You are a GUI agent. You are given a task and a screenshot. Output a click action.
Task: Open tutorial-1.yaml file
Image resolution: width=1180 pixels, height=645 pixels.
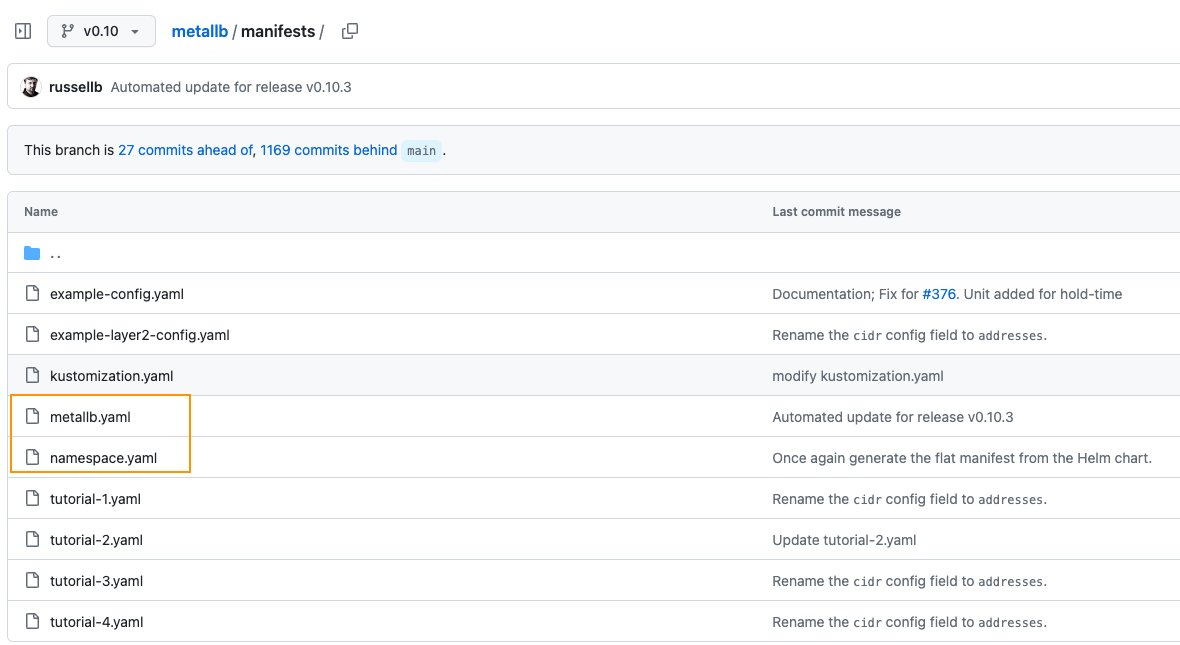click(95, 499)
